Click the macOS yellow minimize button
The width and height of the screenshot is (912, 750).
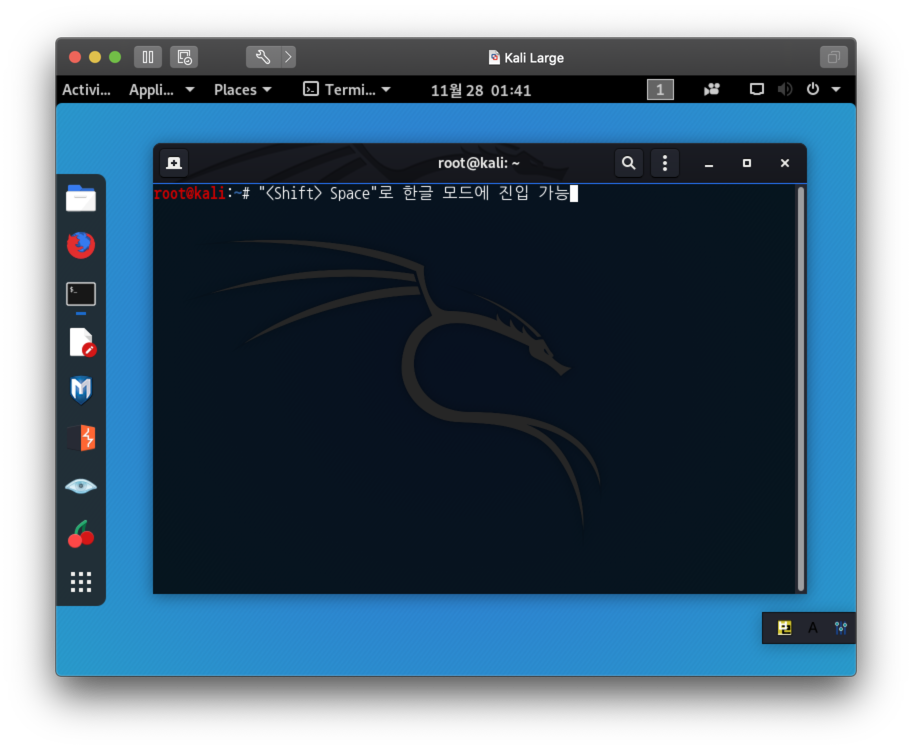95,57
